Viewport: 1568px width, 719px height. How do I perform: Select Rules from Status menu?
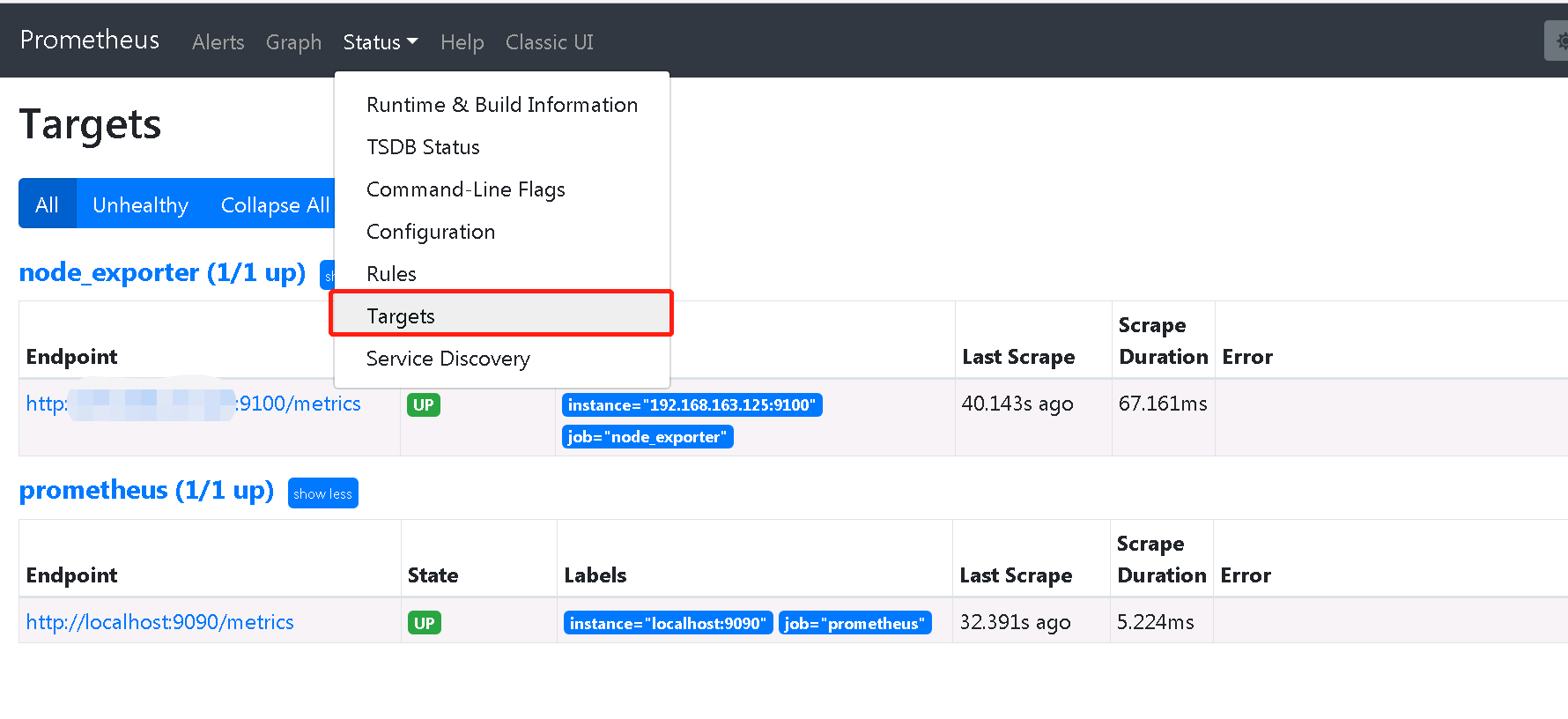tap(502, 274)
